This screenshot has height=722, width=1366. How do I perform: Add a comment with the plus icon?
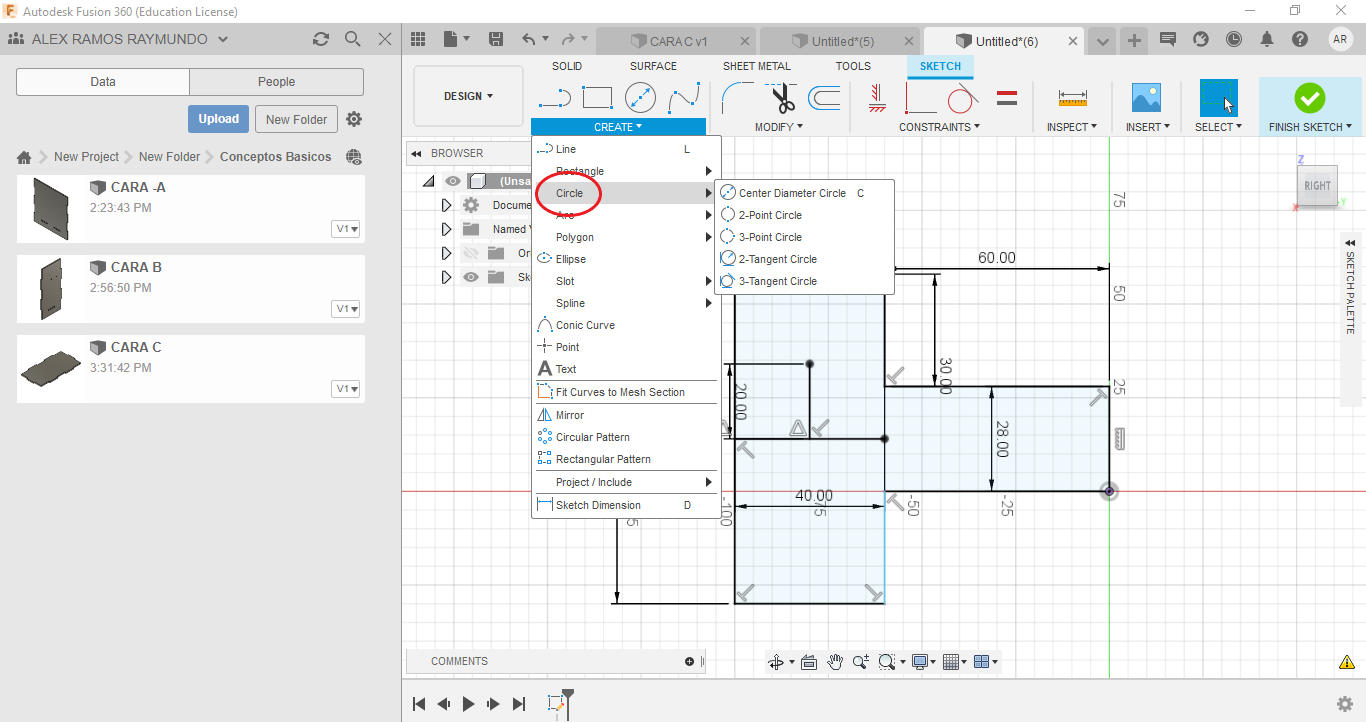(689, 661)
